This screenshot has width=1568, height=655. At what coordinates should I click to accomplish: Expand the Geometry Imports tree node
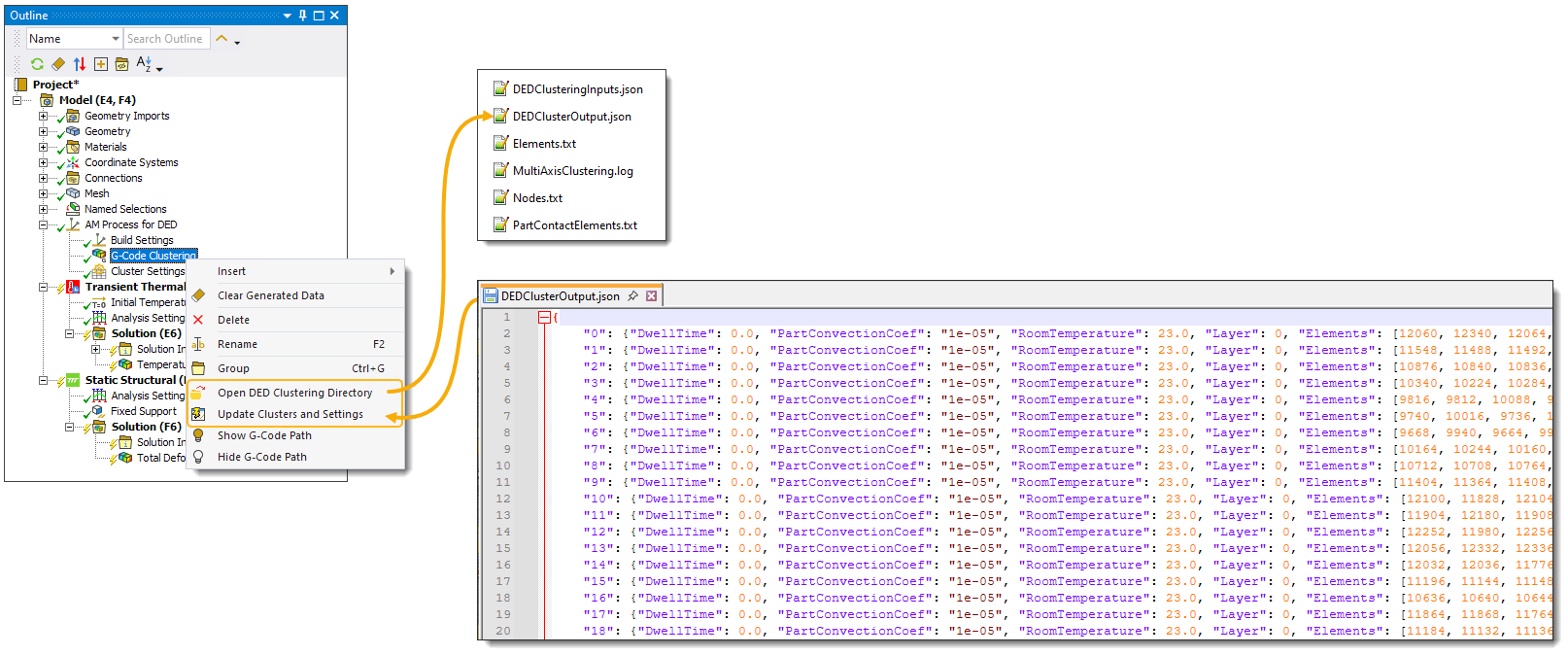43,116
